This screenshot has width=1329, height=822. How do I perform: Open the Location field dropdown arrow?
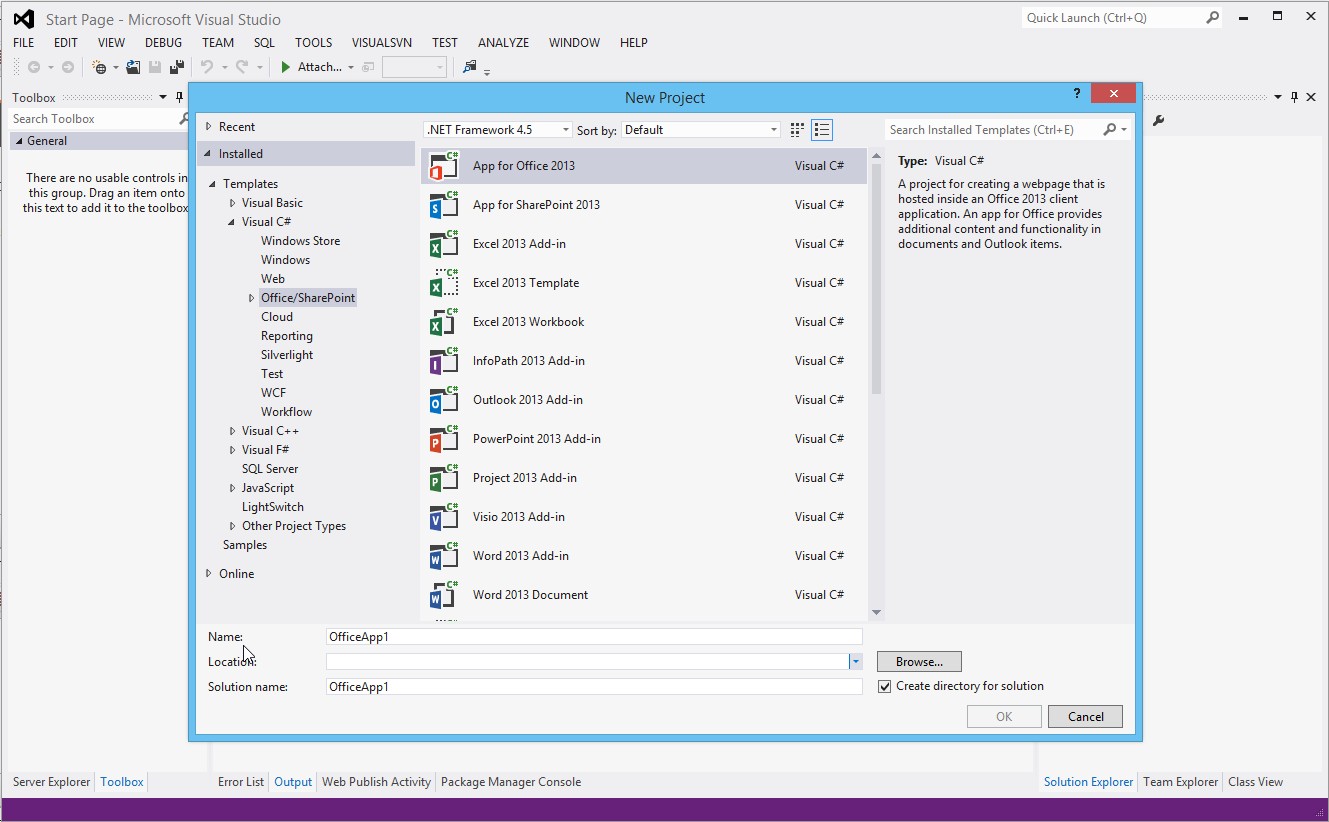pyautogui.click(x=855, y=661)
